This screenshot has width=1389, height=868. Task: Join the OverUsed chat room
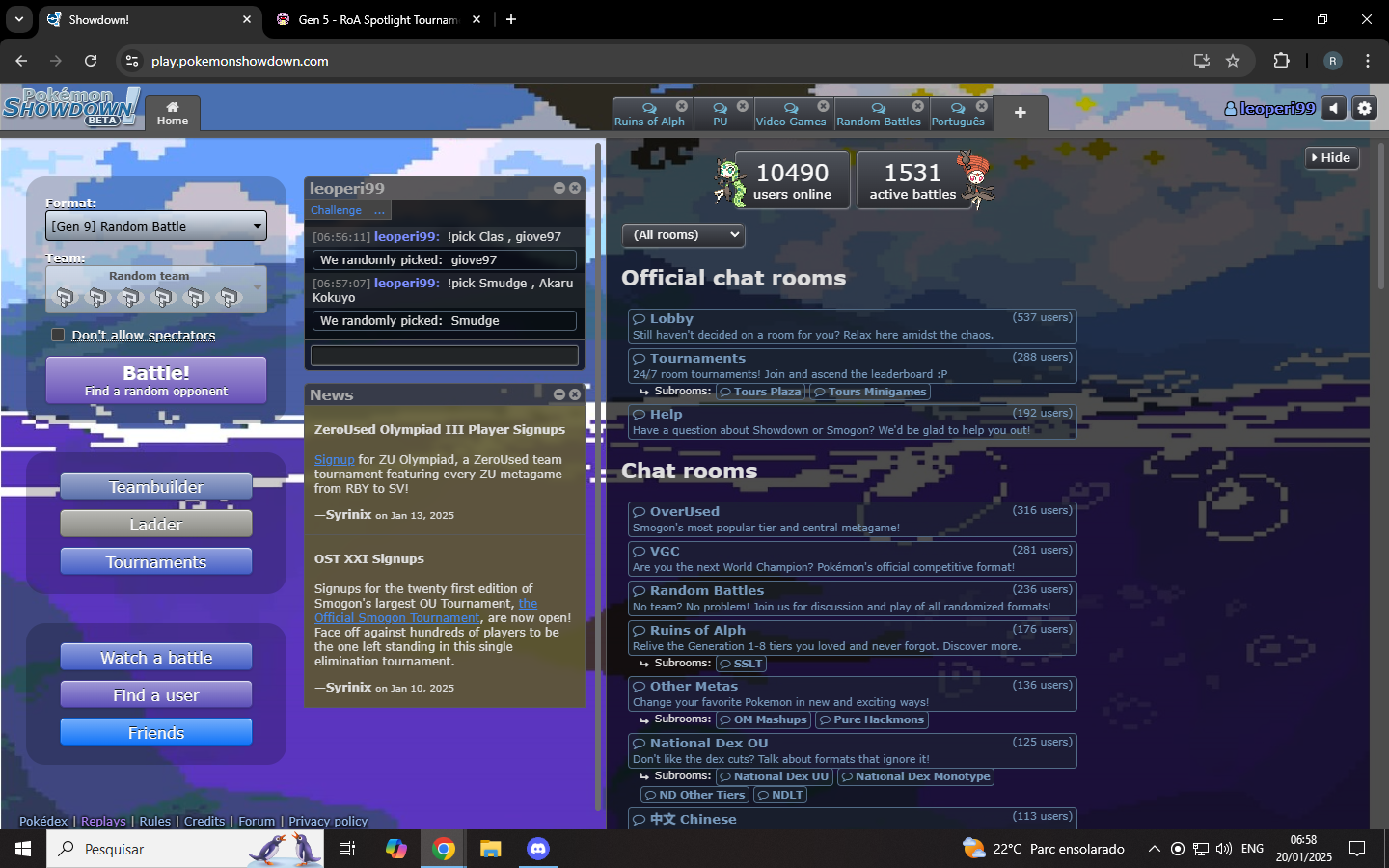853,519
